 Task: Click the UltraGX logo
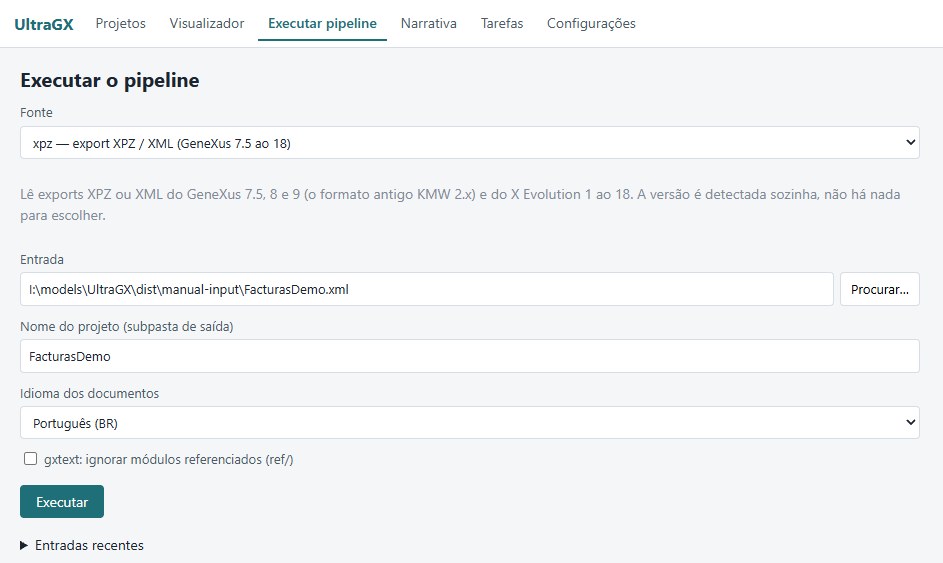pyautogui.click(x=44, y=24)
